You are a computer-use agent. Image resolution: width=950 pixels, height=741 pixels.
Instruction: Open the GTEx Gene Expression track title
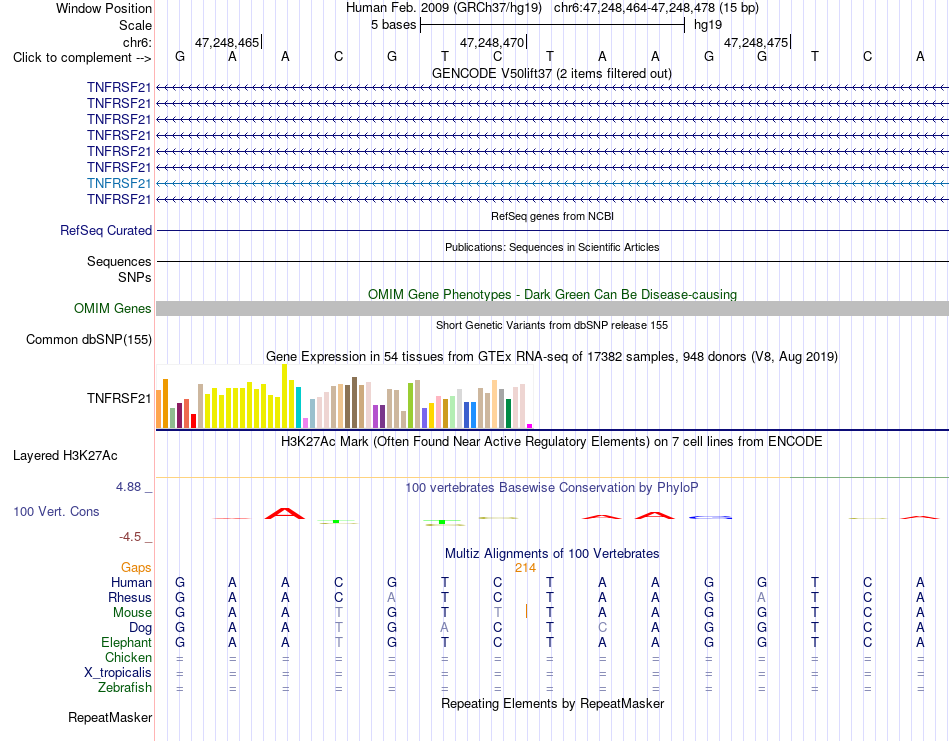552,356
